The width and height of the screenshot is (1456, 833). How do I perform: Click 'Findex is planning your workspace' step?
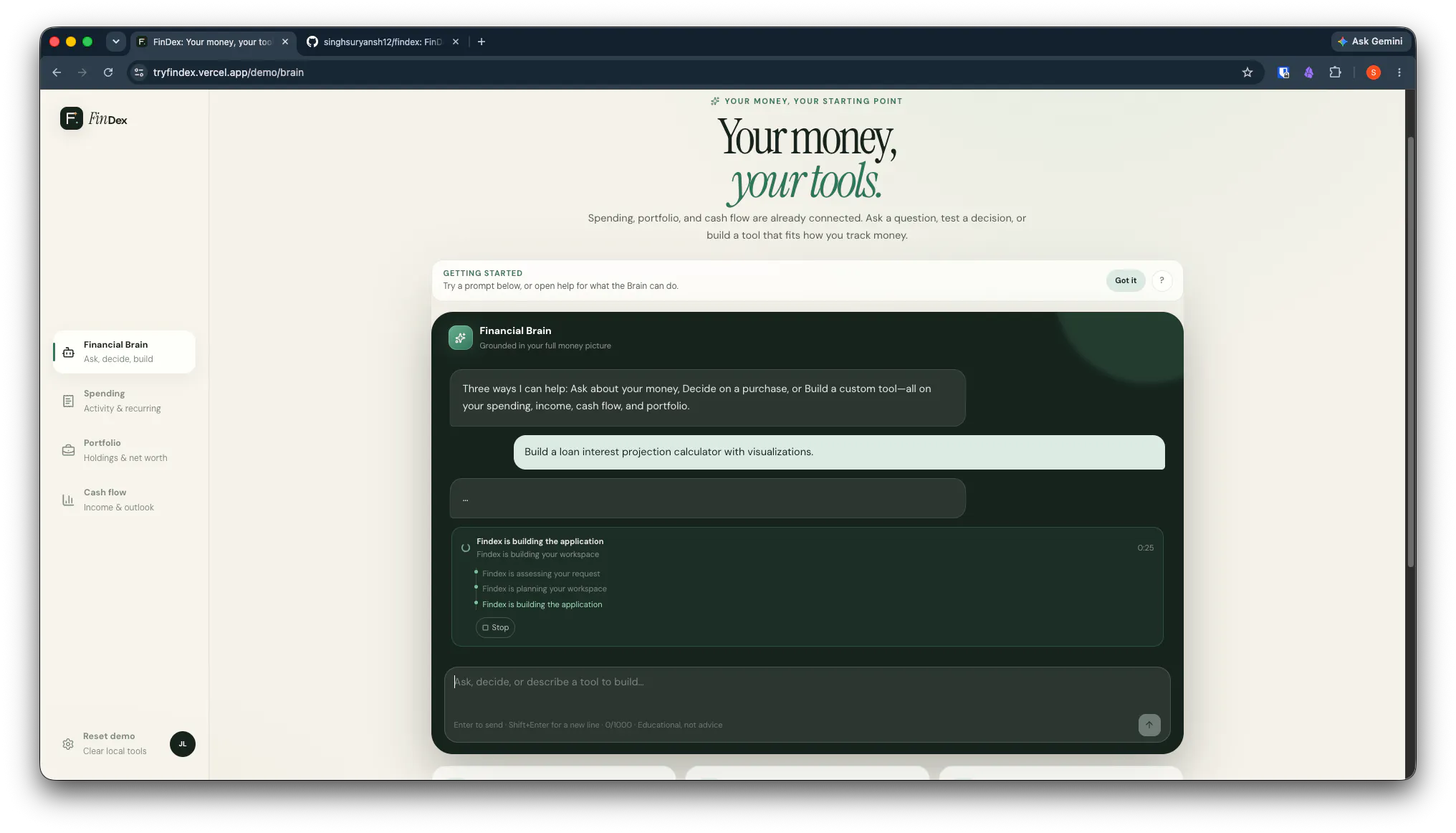545,589
